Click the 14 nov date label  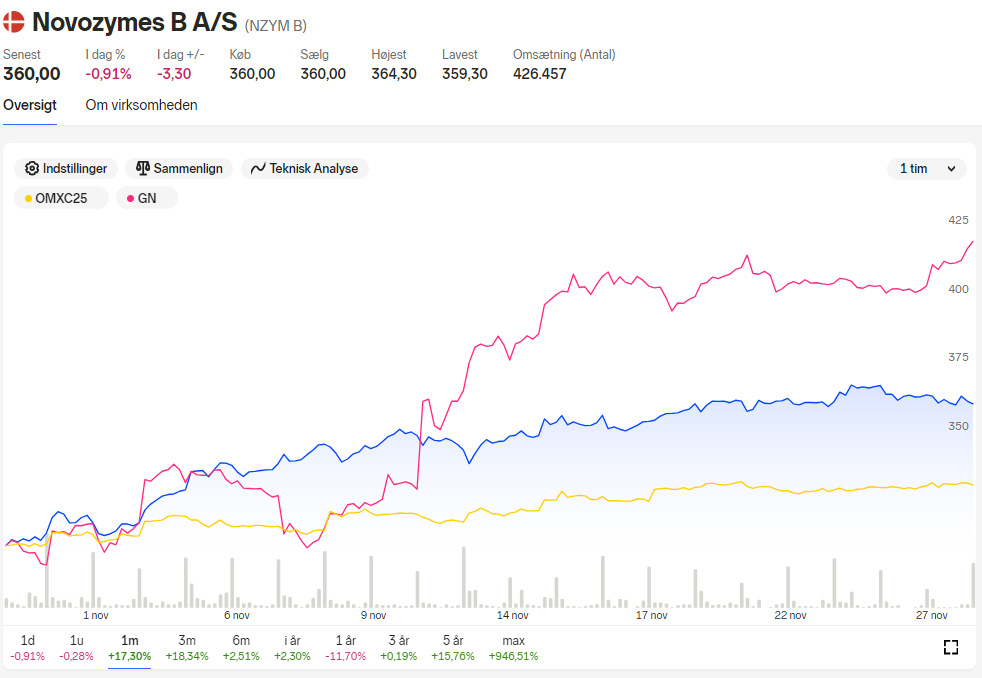coord(512,615)
